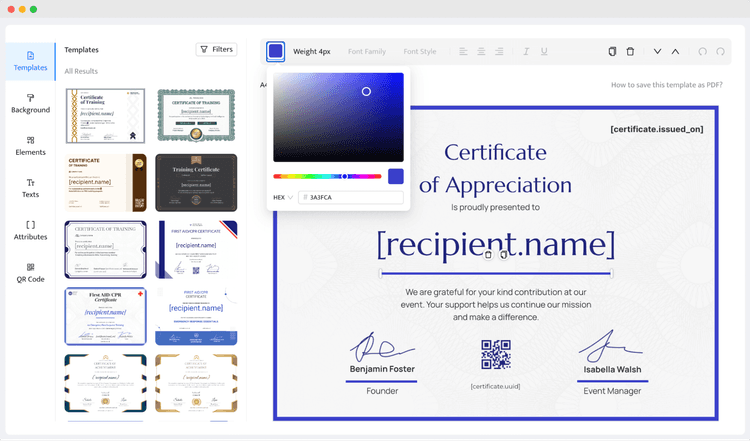Open the Font Family dropdown
This screenshot has height=441, width=750.
pyautogui.click(x=367, y=51)
